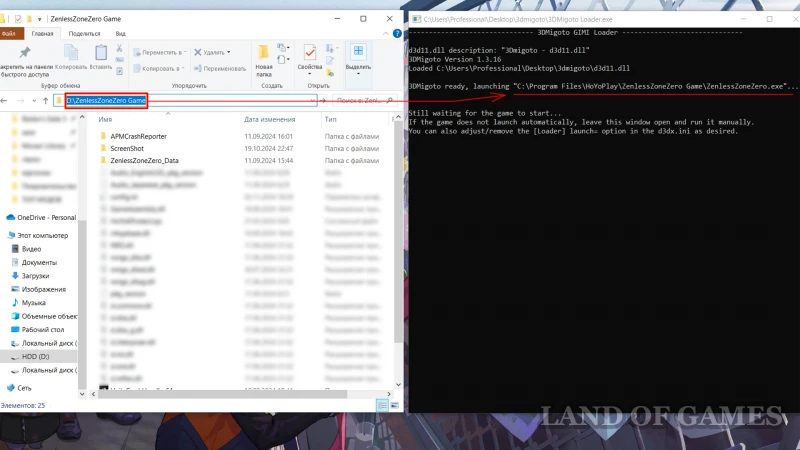Click the blue help question mark icon
Viewport: 800px width, 450px height.
coord(397,34)
